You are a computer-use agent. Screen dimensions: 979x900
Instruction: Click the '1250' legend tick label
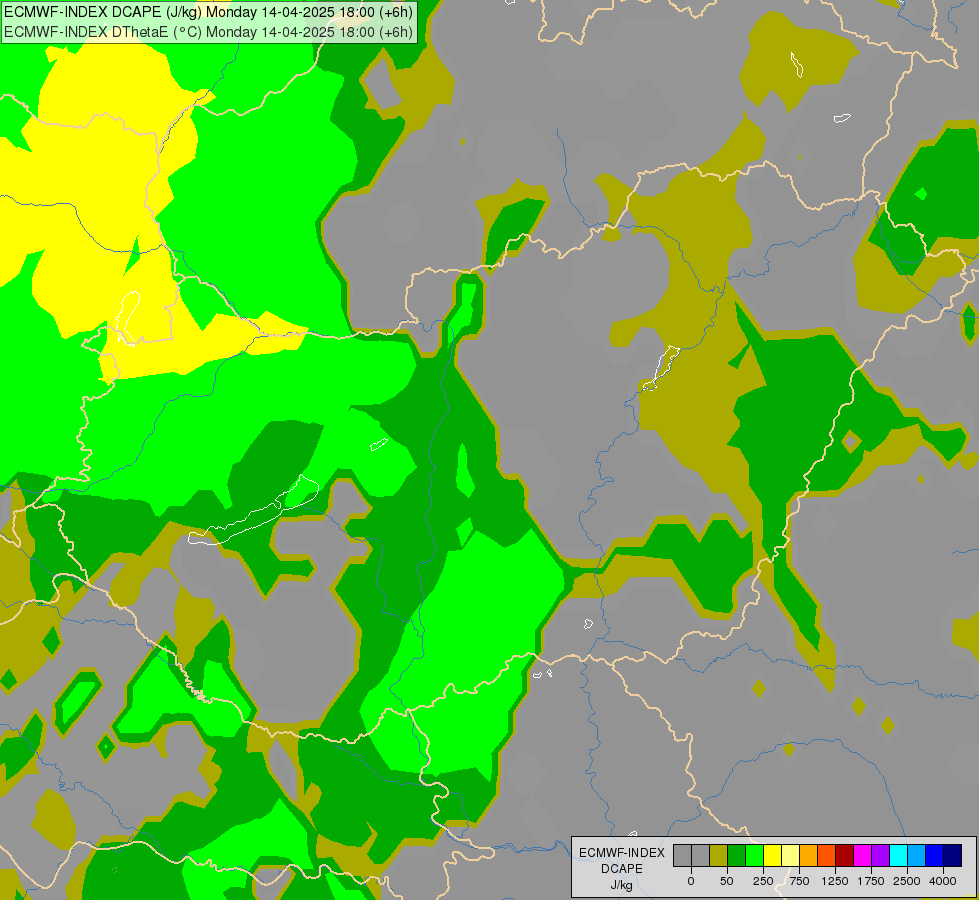tap(835, 881)
